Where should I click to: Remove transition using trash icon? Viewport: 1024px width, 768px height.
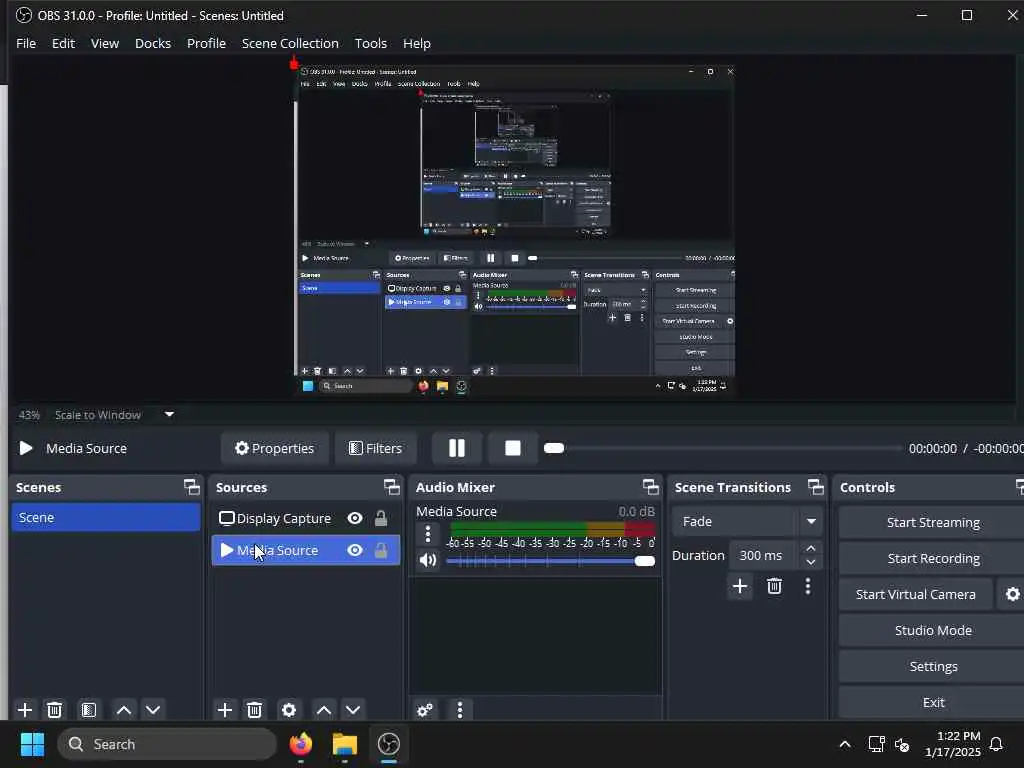coord(775,586)
